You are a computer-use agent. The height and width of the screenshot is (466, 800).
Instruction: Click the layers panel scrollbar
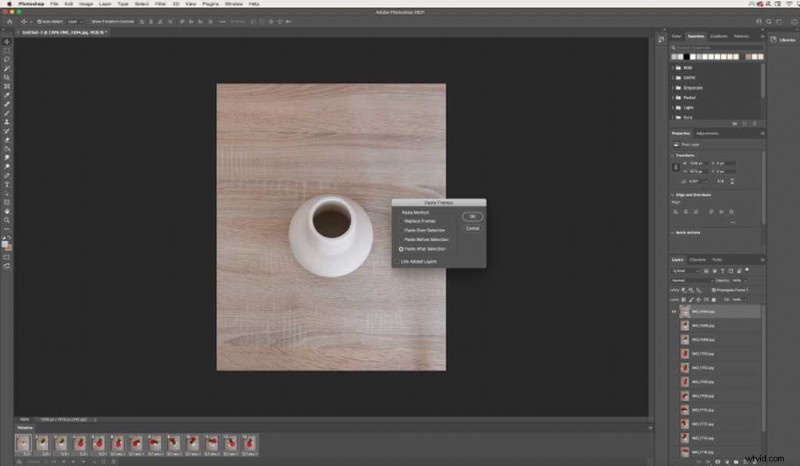coord(764,367)
